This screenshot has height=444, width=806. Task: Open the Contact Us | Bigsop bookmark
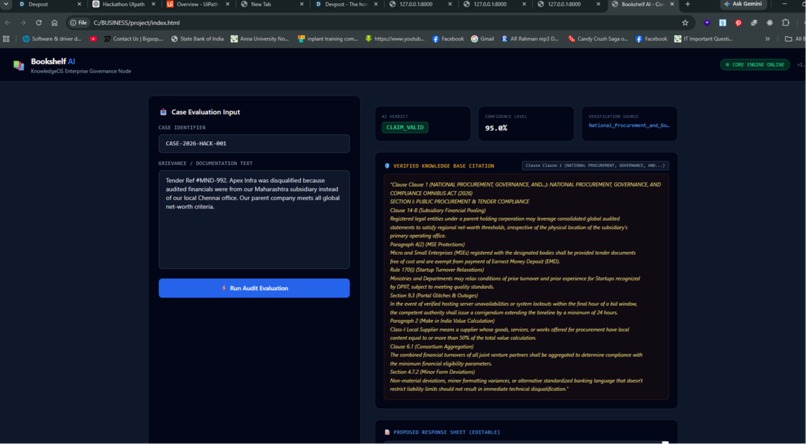point(133,39)
